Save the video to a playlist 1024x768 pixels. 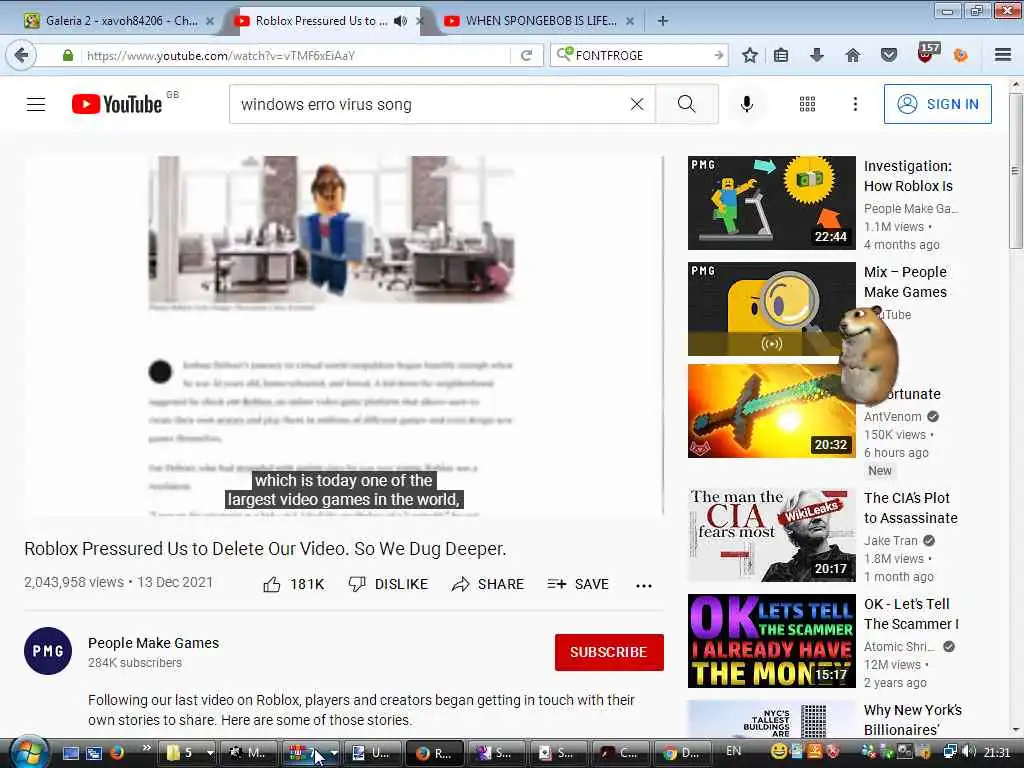(x=578, y=584)
